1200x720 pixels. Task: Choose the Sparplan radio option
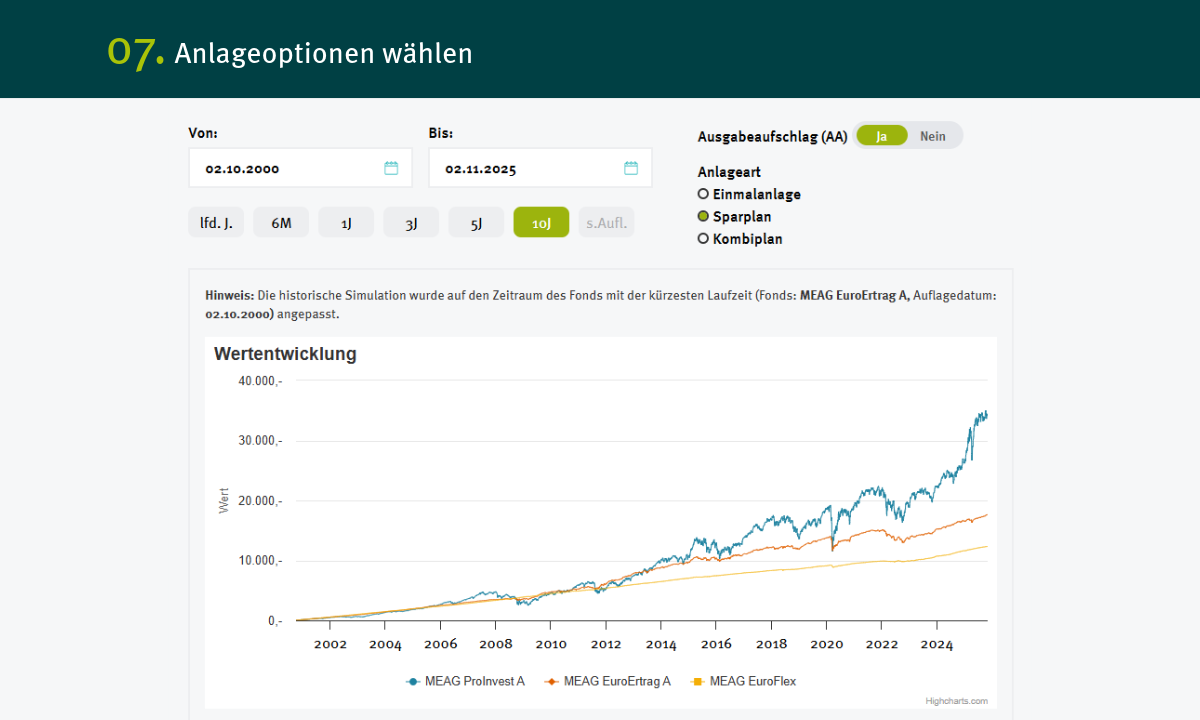703,216
